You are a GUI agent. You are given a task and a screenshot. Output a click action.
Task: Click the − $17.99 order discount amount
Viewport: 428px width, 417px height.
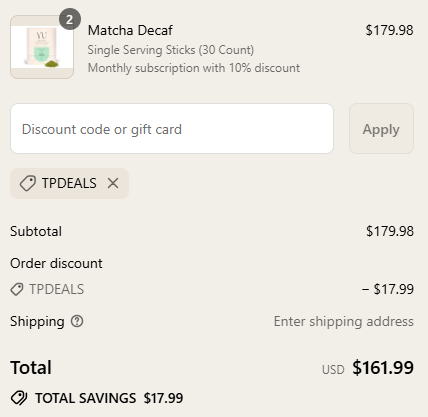click(x=388, y=289)
